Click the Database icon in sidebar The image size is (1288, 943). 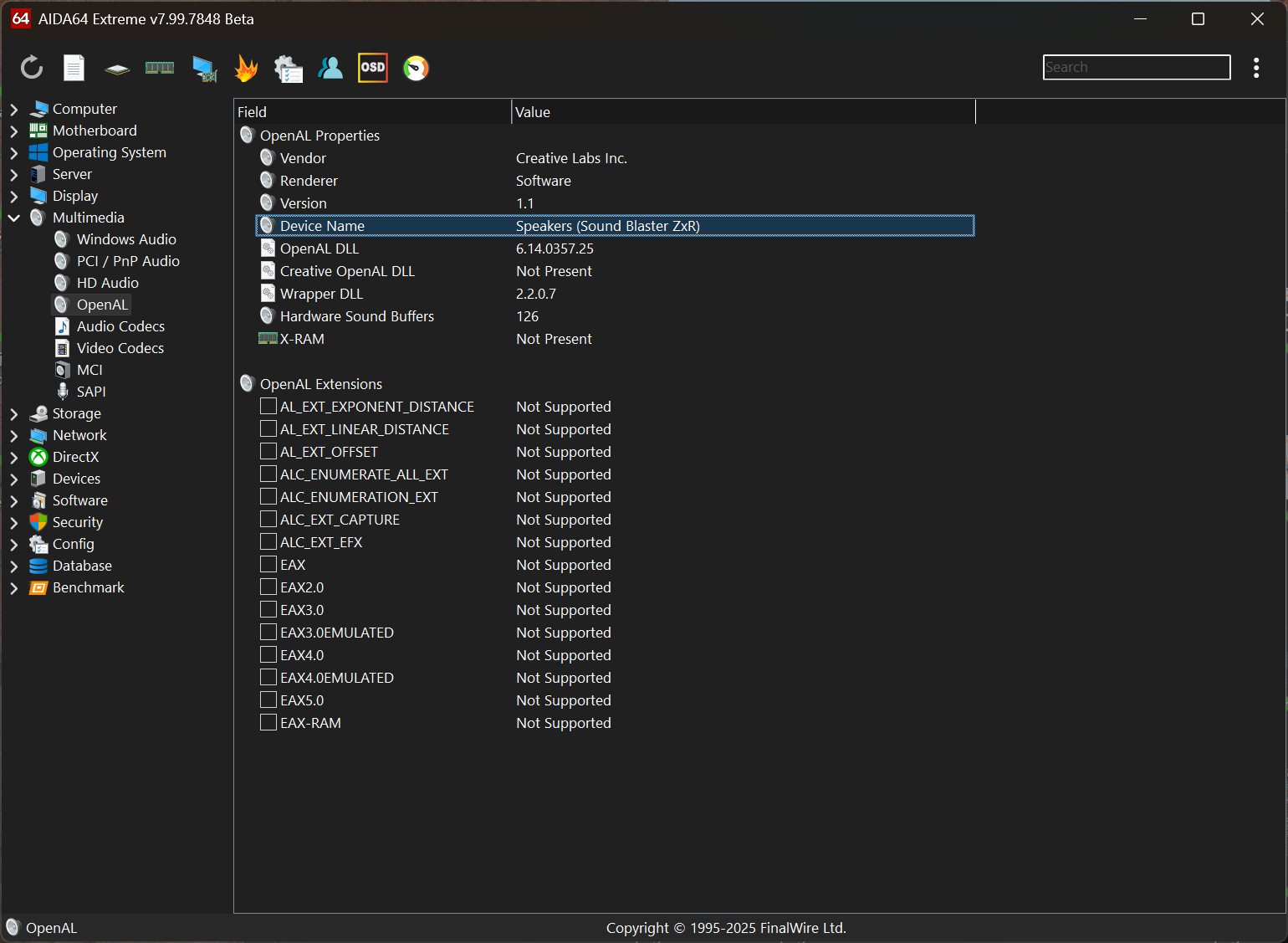(x=38, y=566)
